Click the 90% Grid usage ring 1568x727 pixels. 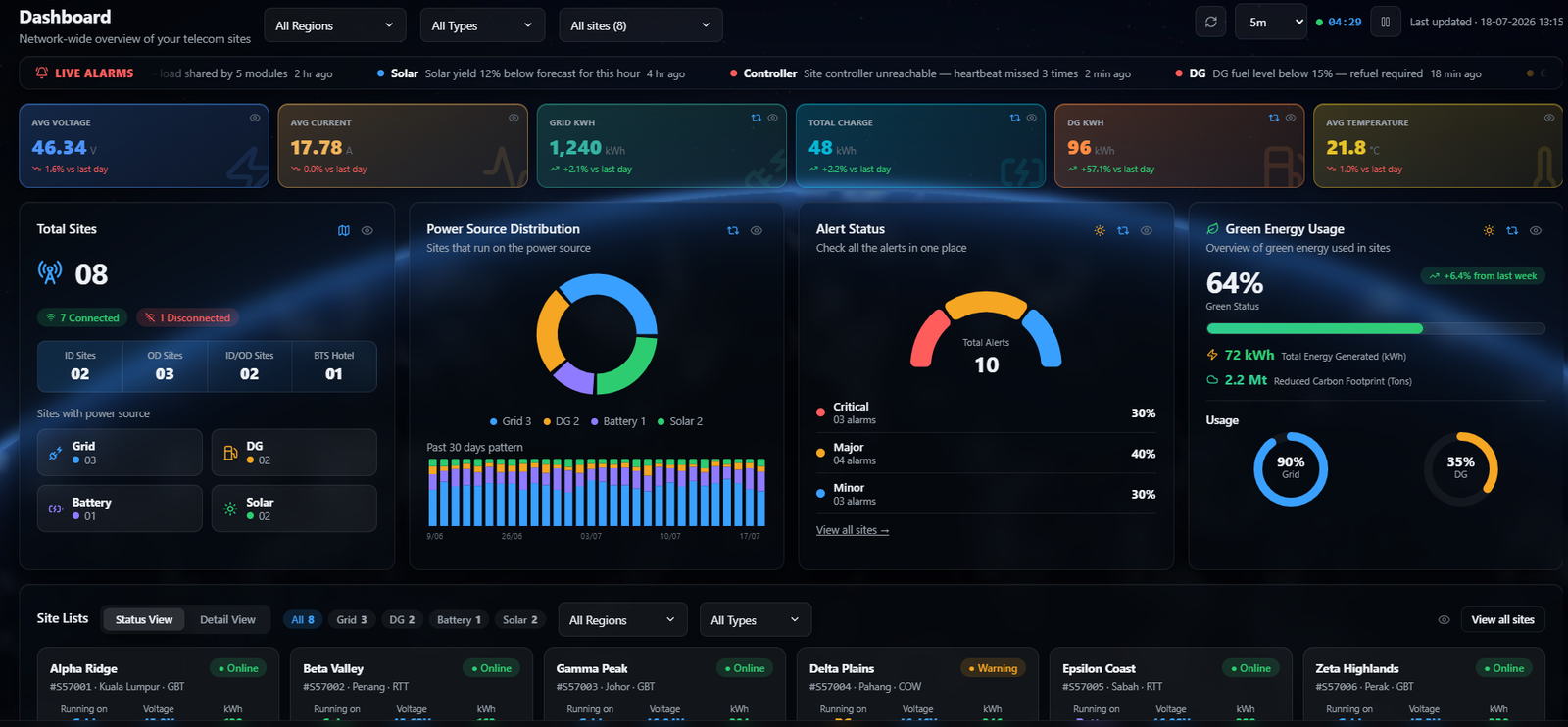pyautogui.click(x=1291, y=468)
